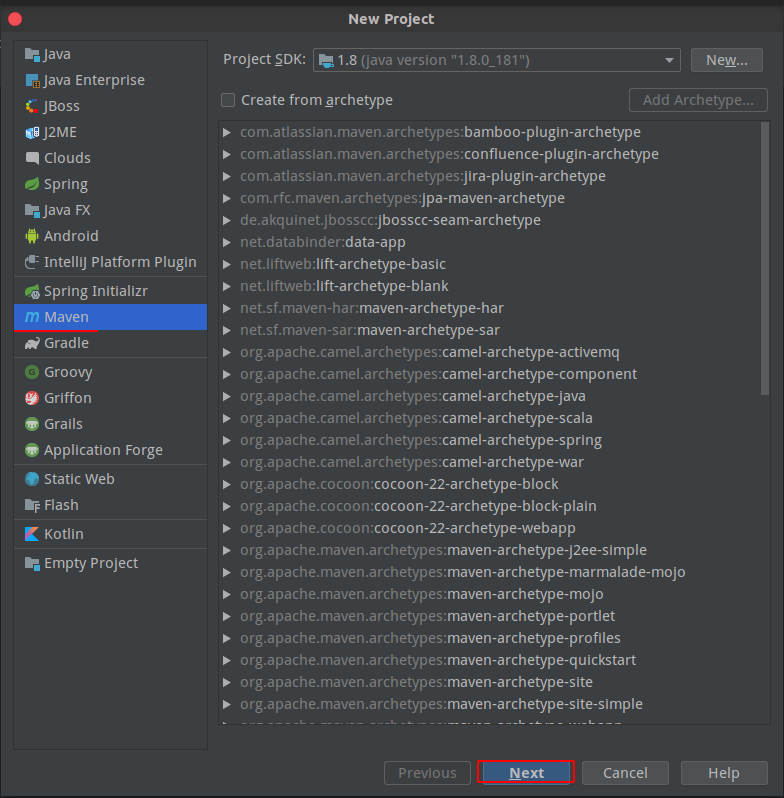Click the Grails icon
Image resolution: width=784 pixels, height=798 pixels.
click(x=32, y=424)
